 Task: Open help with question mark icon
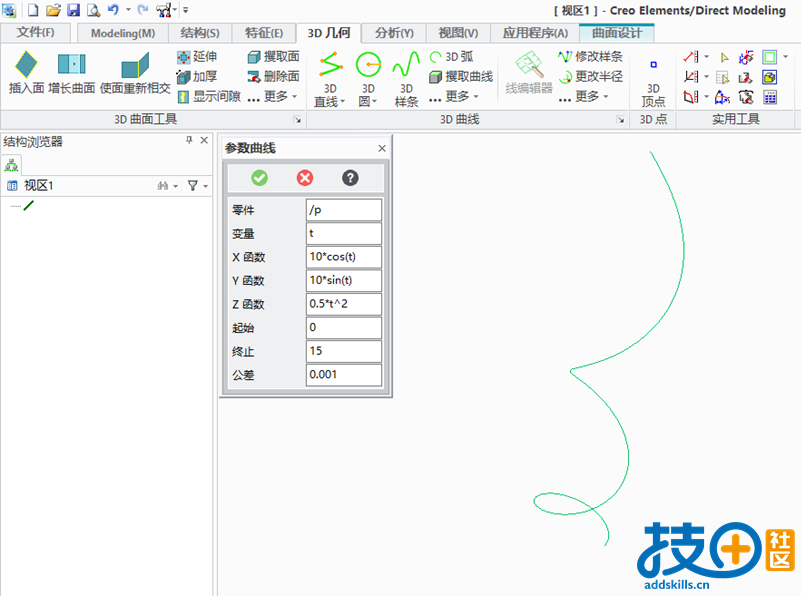350,178
